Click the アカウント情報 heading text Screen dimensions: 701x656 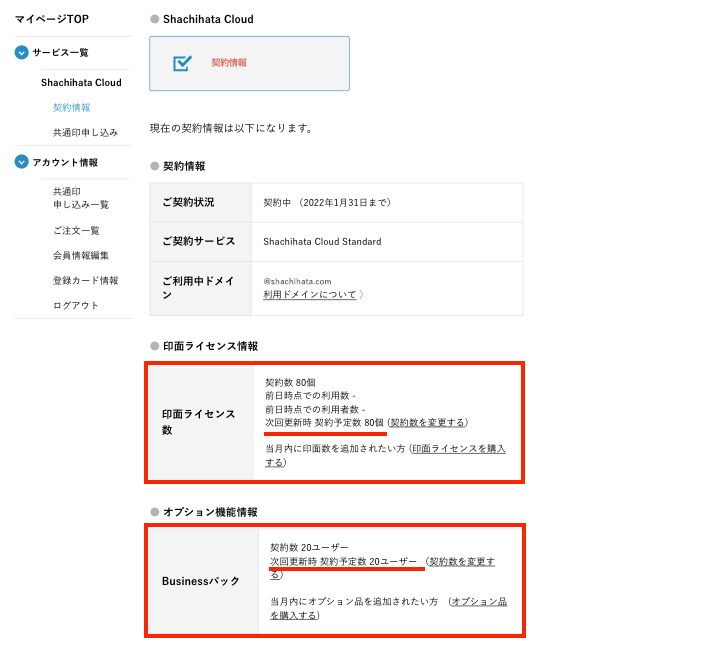pos(65,162)
